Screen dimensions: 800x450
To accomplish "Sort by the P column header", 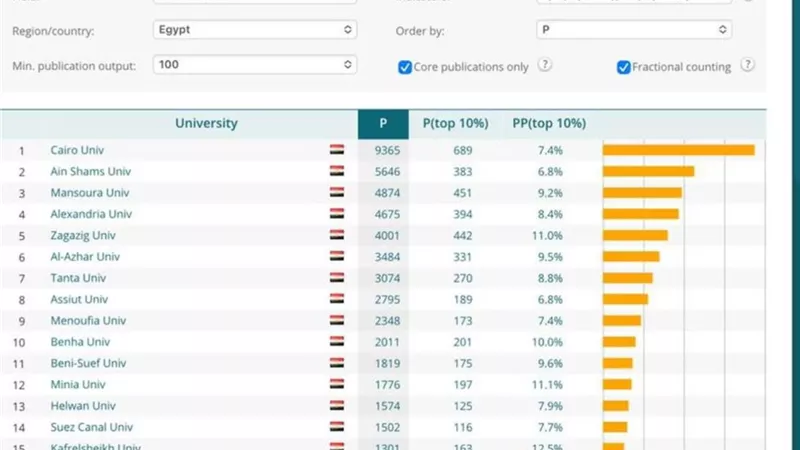I will (x=383, y=124).
